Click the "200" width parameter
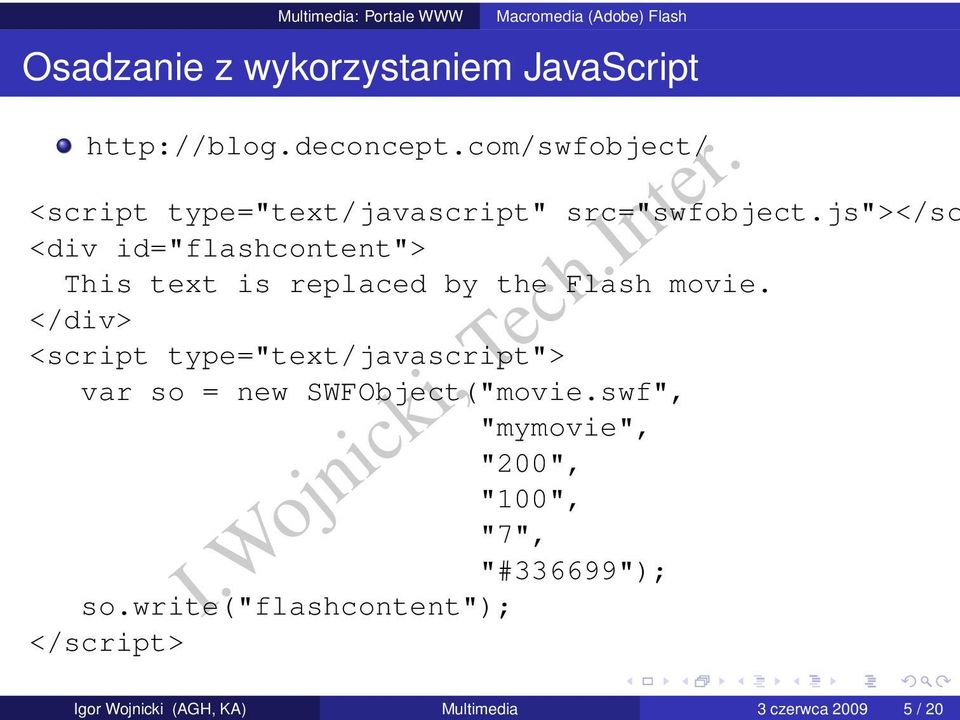Screen dimensions: 960x720 point(530,464)
